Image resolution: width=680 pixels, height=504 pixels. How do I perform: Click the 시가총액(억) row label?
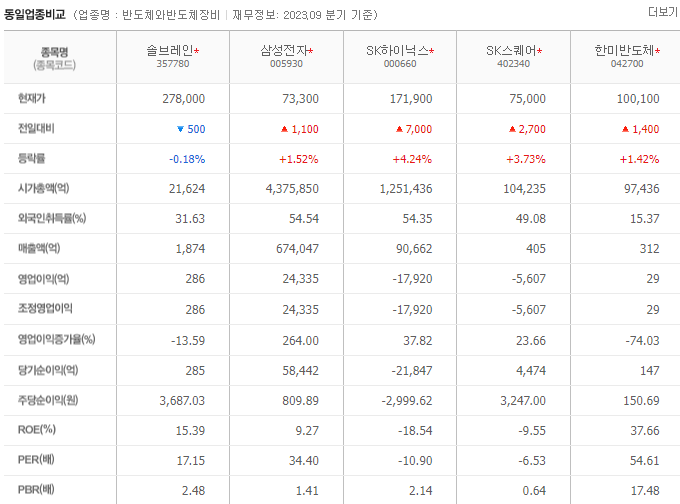tap(43, 188)
